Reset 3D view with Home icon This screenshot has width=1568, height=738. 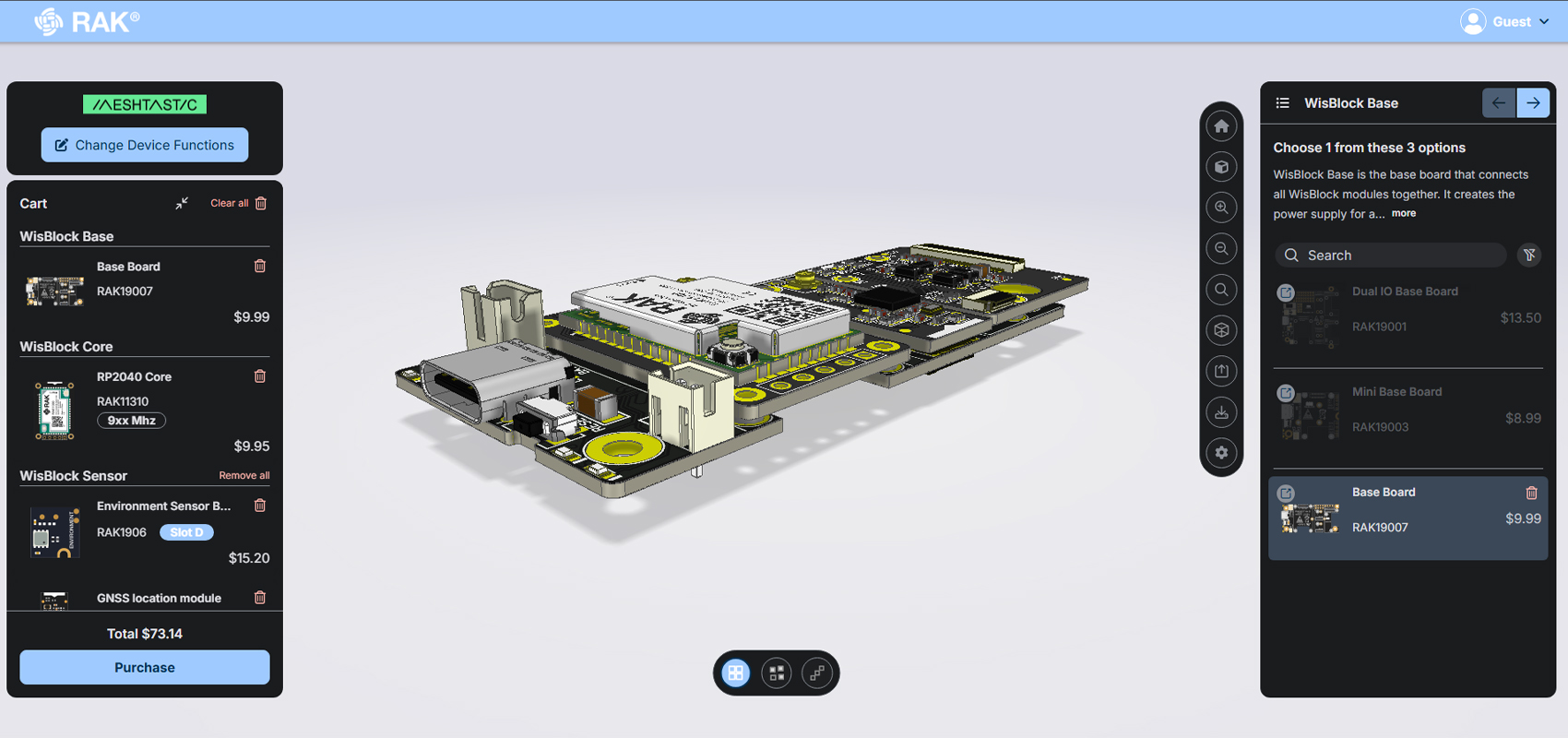pyautogui.click(x=1222, y=126)
